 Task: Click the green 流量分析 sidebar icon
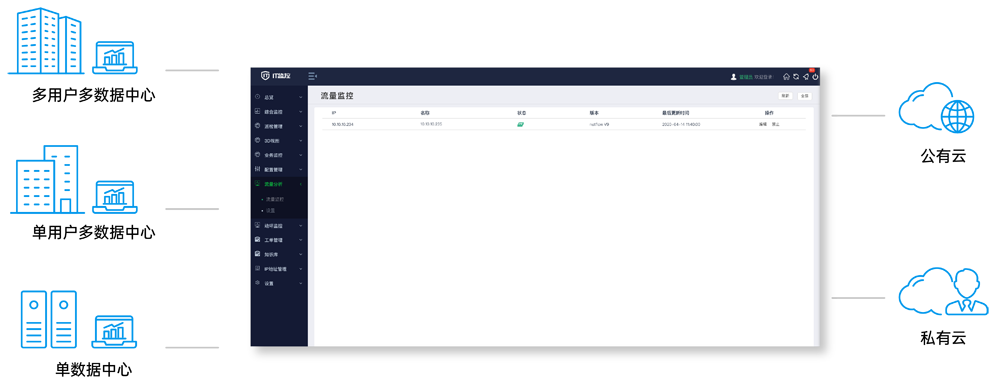[x=257, y=184]
